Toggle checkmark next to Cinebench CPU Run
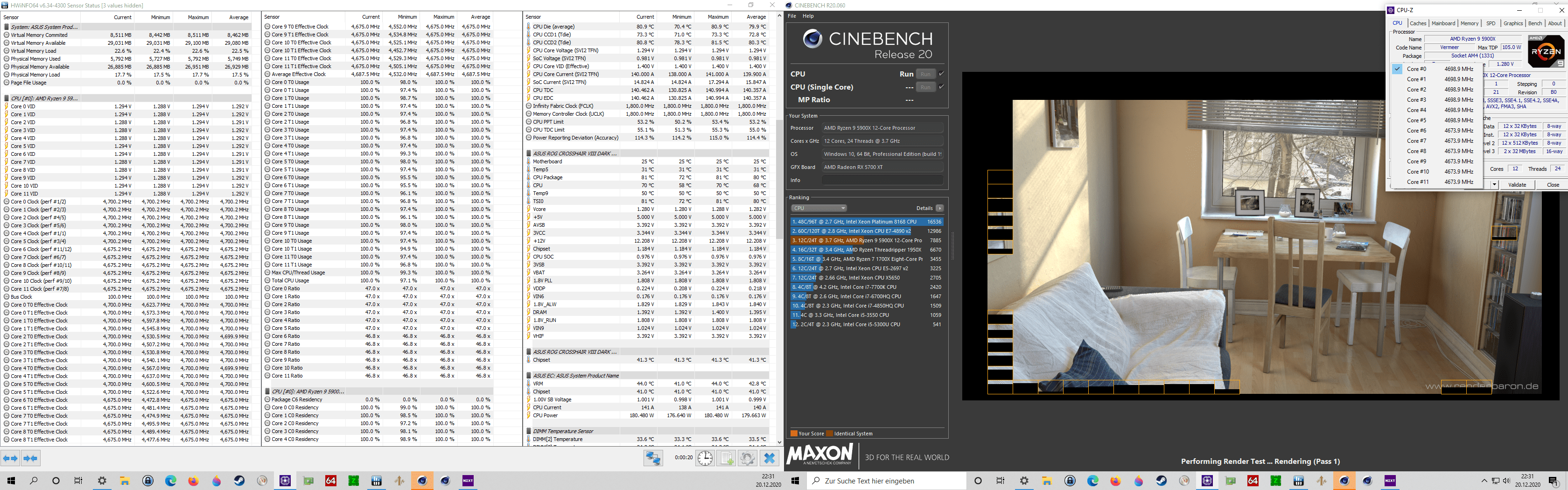The width and height of the screenshot is (1568, 490). pos(942,74)
